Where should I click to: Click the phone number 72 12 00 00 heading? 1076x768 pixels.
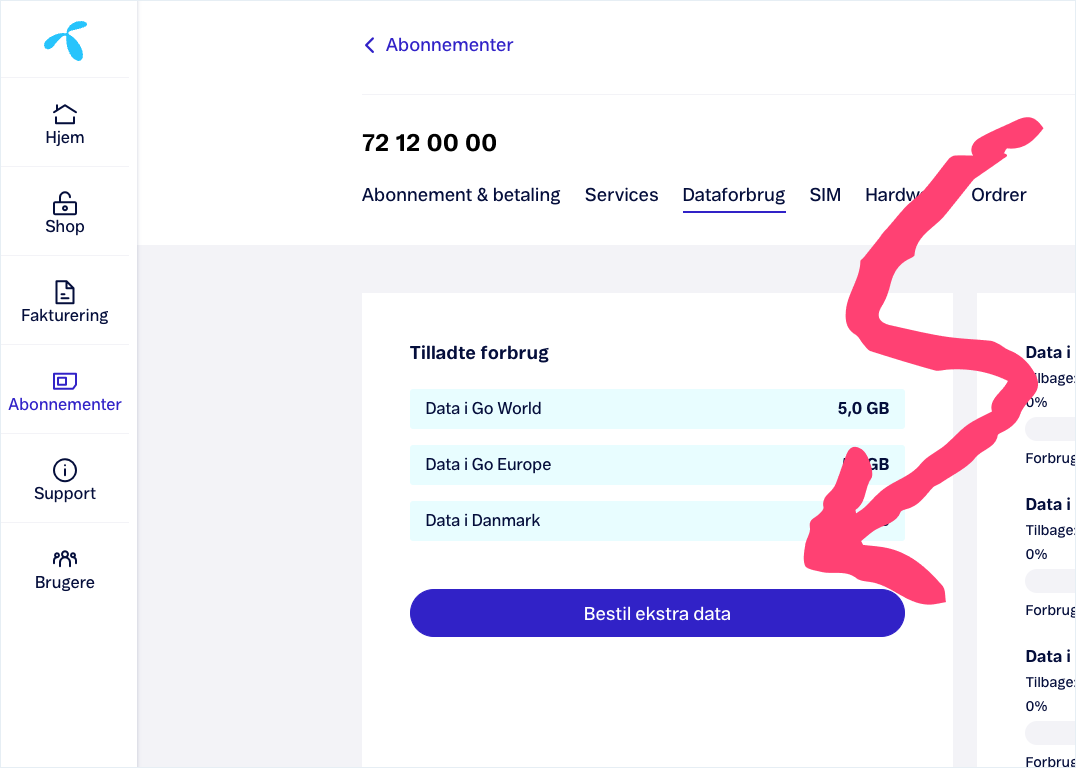click(429, 143)
